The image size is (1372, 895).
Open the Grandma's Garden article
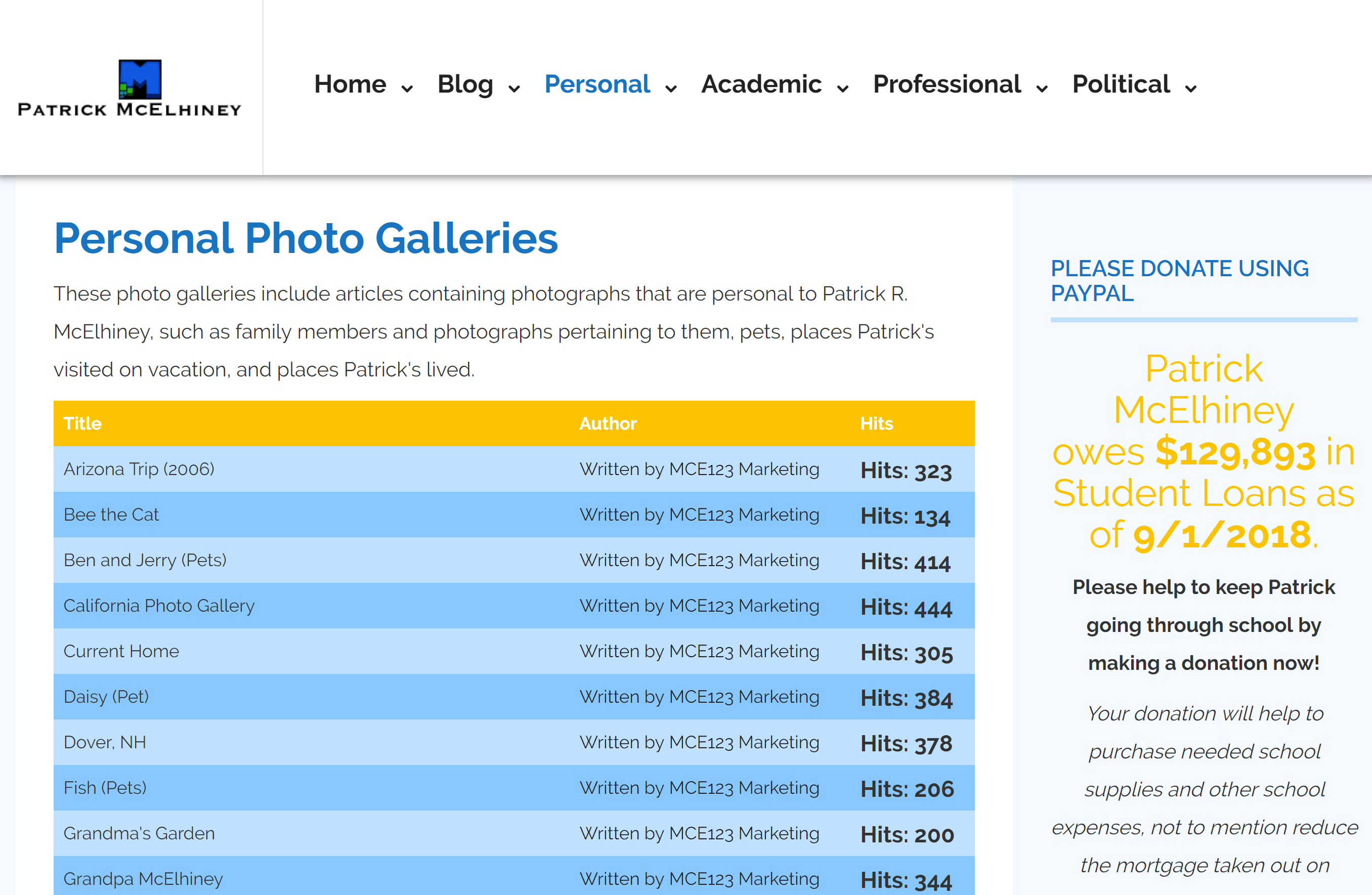[x=139, y=833]
